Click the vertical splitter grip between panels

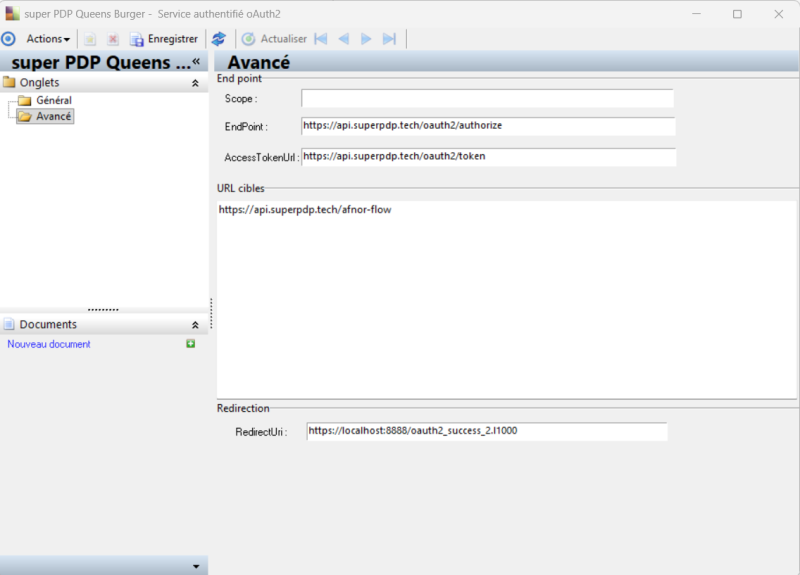[x=211, y=313]
